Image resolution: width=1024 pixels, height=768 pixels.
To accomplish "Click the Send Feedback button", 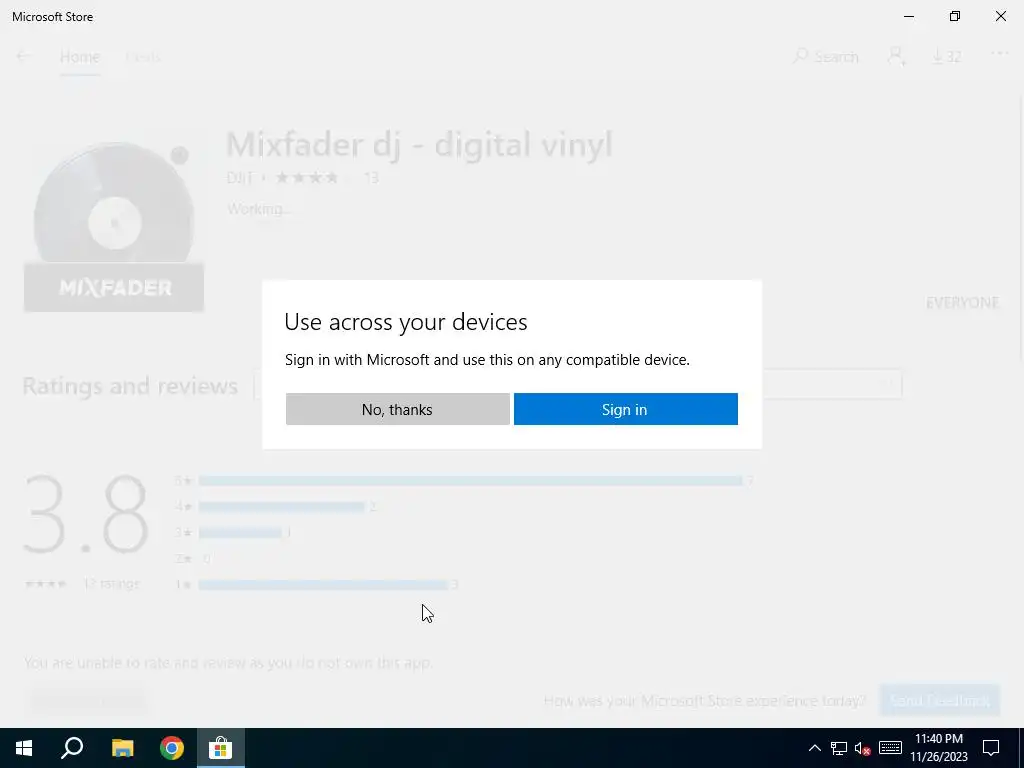I will click(x=940, y=701).
